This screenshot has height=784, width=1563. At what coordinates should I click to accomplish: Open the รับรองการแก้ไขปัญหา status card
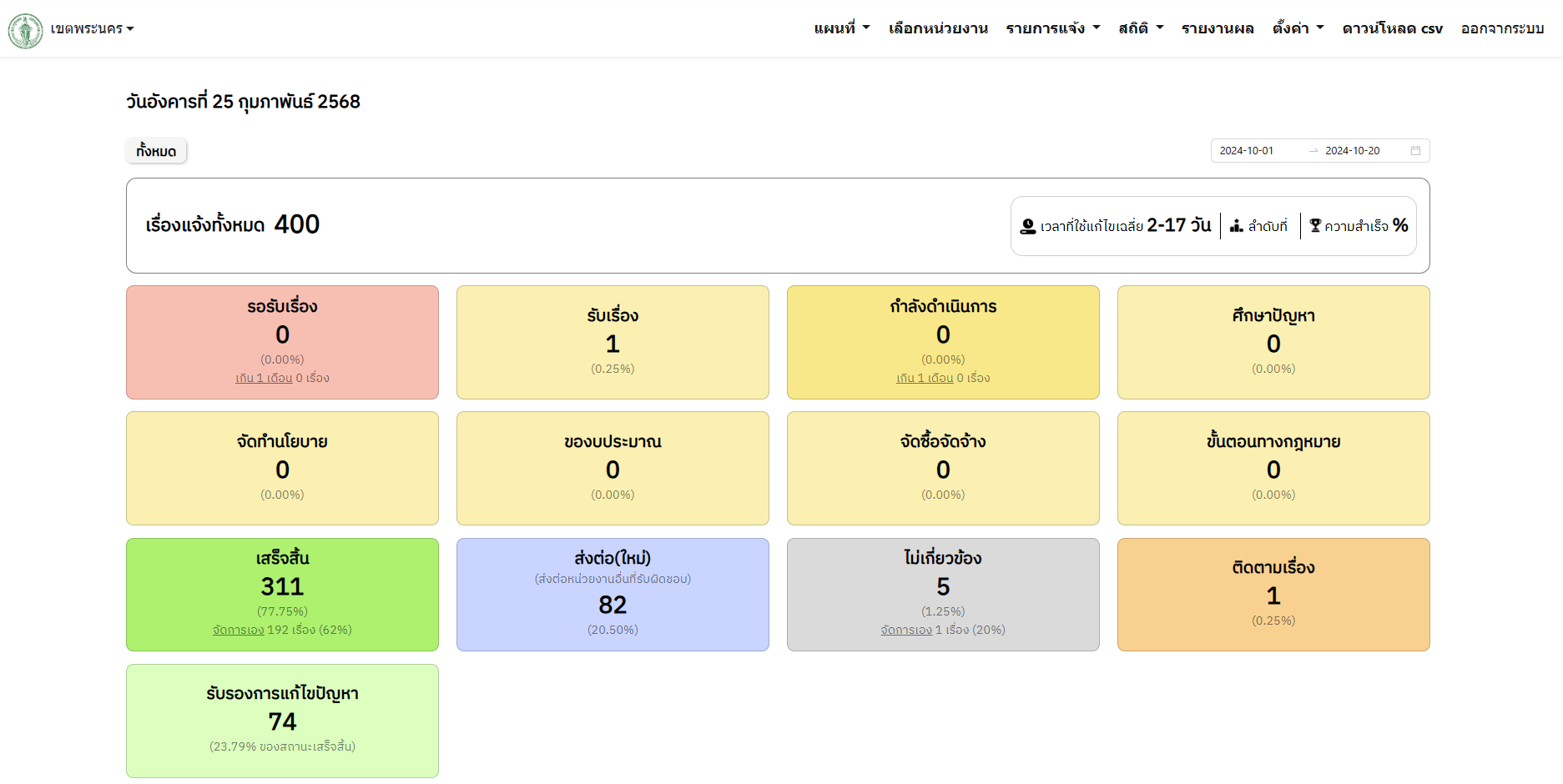tap(282, 721)
